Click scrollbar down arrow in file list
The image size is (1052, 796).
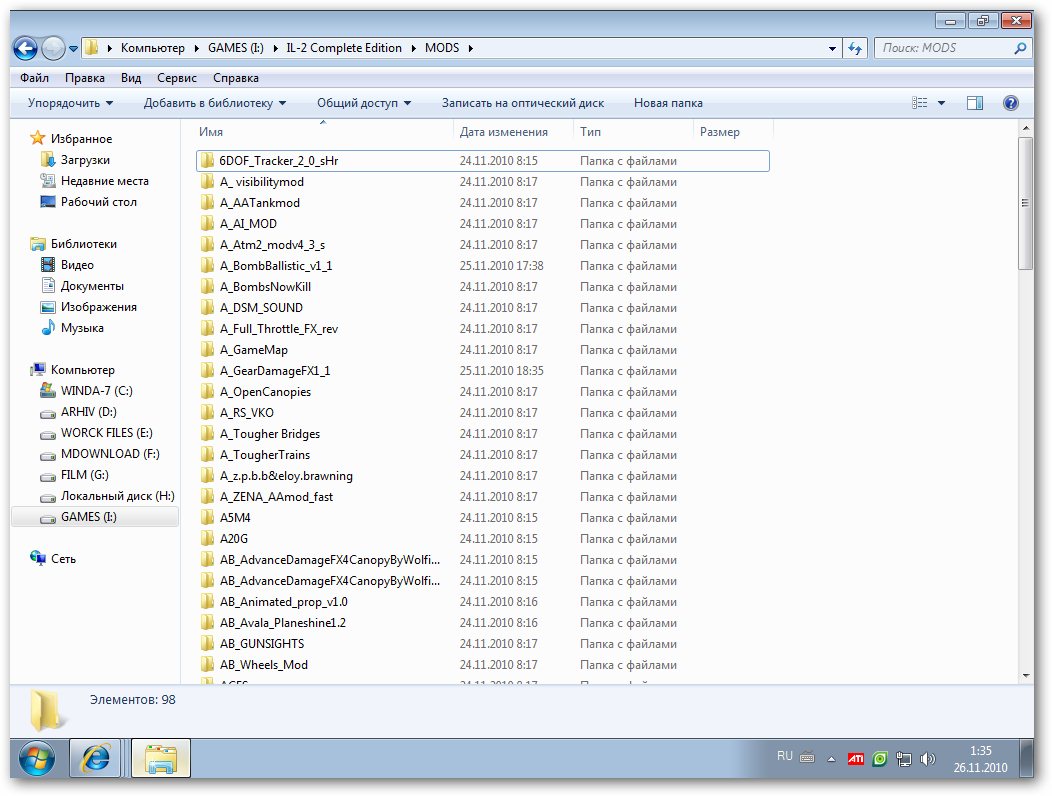(1025, 676)
